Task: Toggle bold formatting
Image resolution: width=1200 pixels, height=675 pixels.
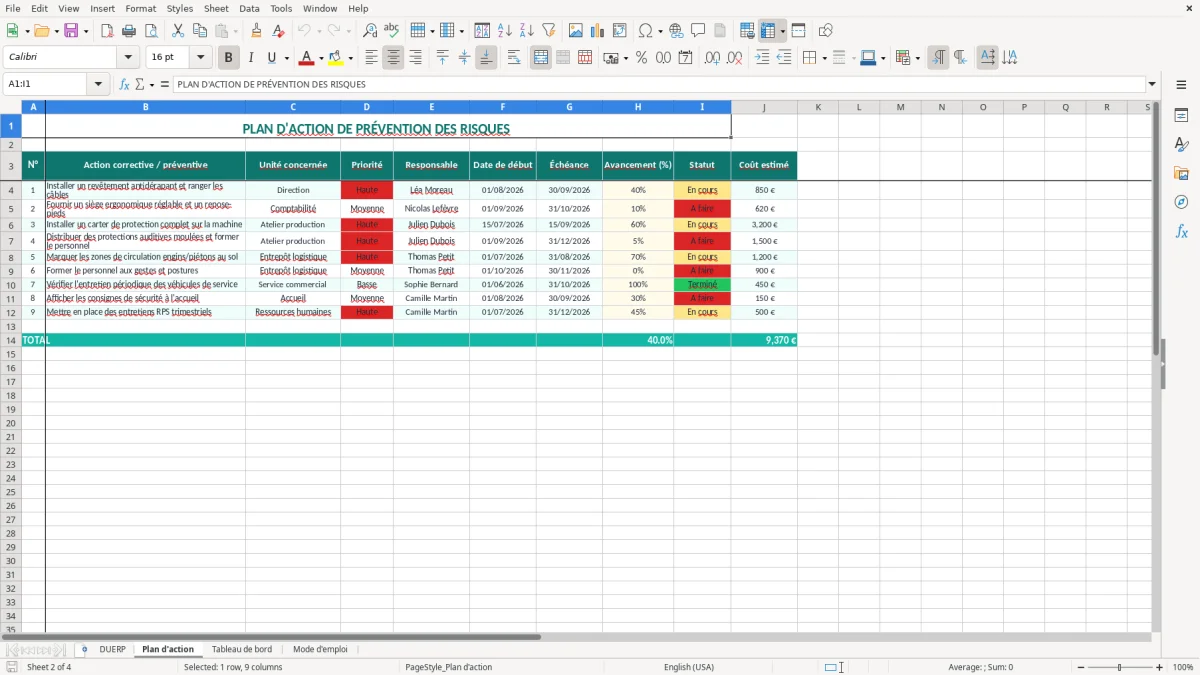Action: [x=229, y=58]
